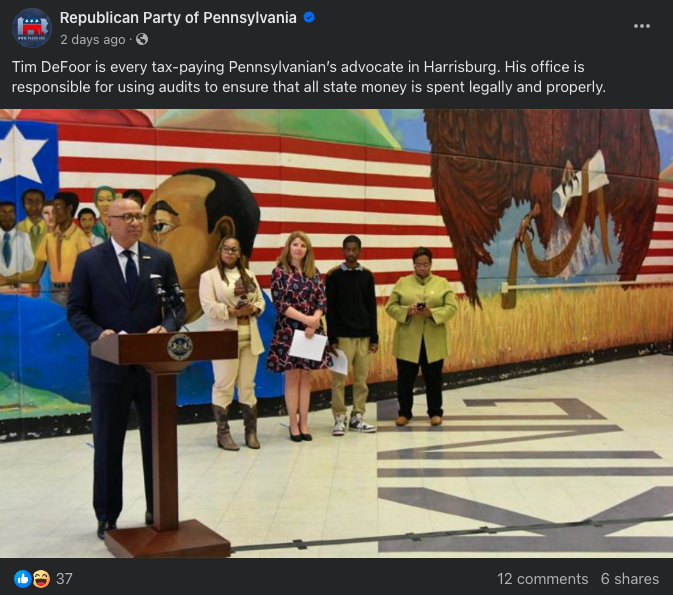Click the round seal on the podium
The image size is (673, 595).
pyautogui.click(x=180, y=347)
